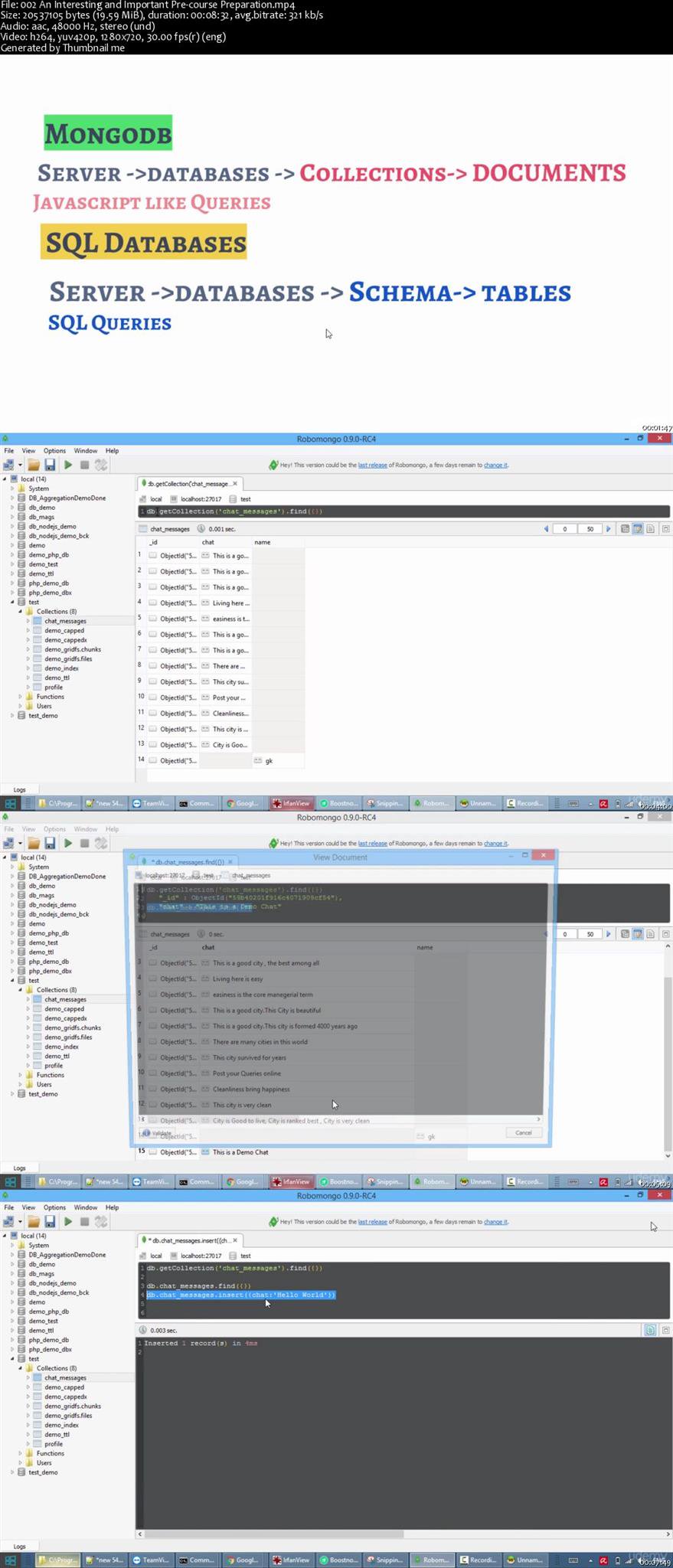Follow 'change it' link in getCollection-tab window
Image resolution: width=673 pixels, height=1568 pixels.
495,465
